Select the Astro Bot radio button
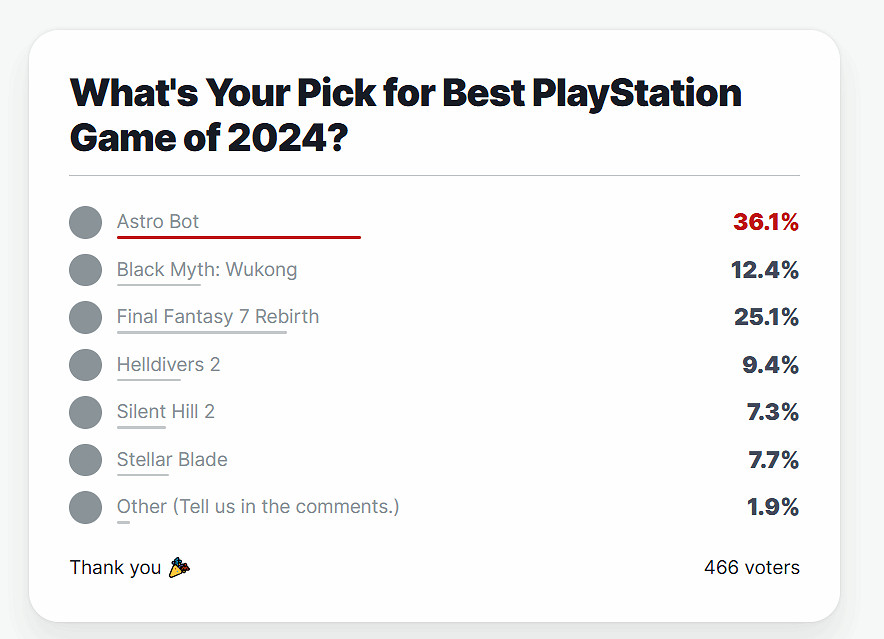884x639 pixels. click(86, 222)
